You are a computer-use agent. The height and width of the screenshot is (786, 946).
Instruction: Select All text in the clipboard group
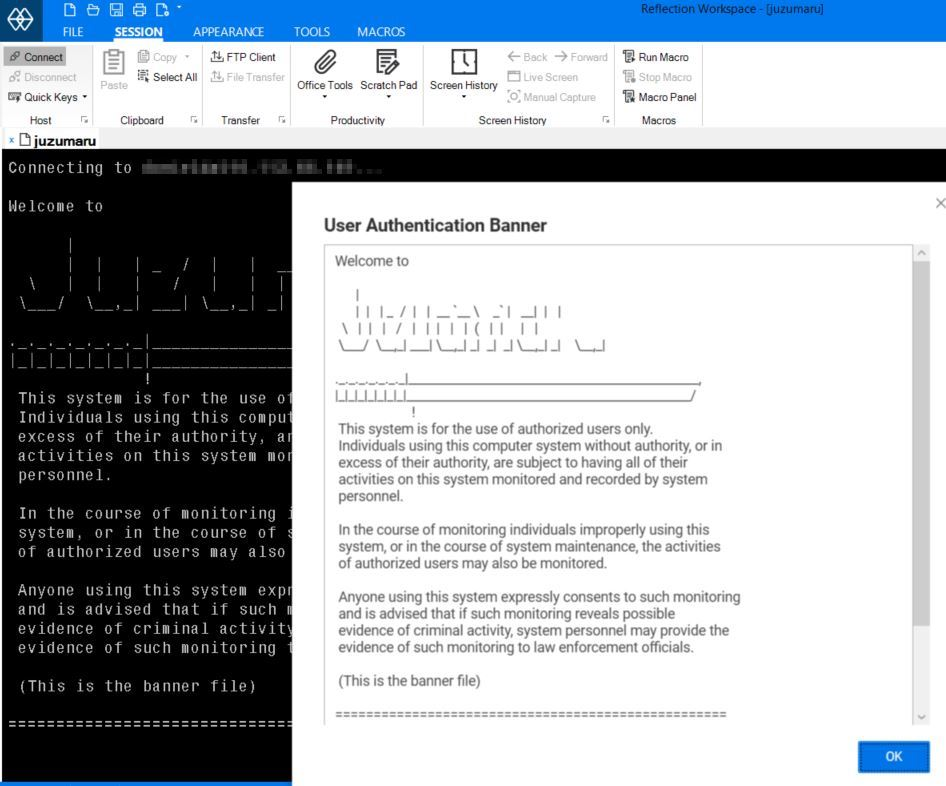(x=167, y=77)
